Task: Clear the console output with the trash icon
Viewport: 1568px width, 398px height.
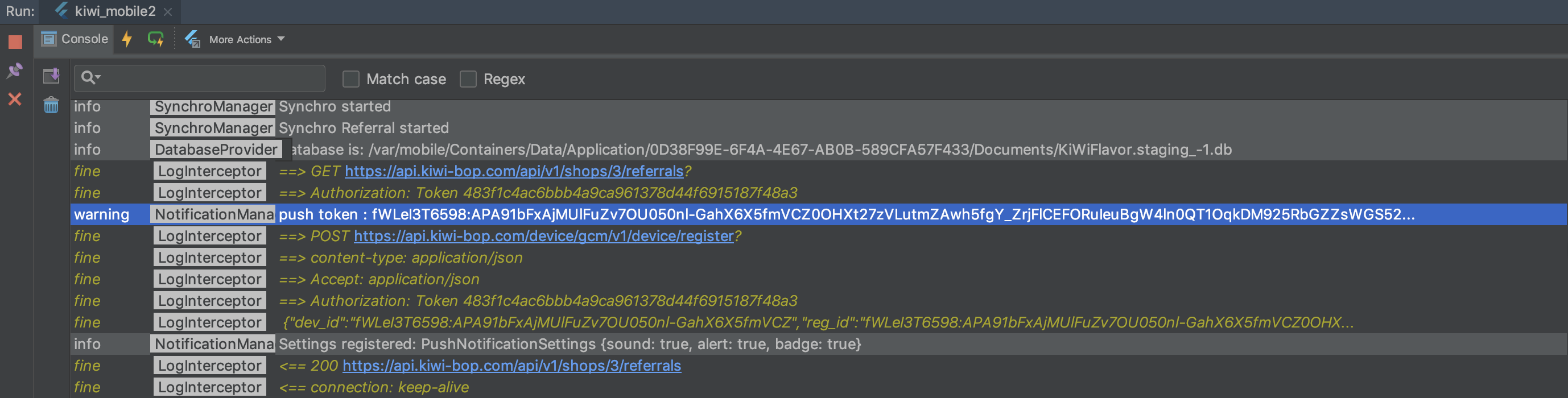Action: coord(51,105)
